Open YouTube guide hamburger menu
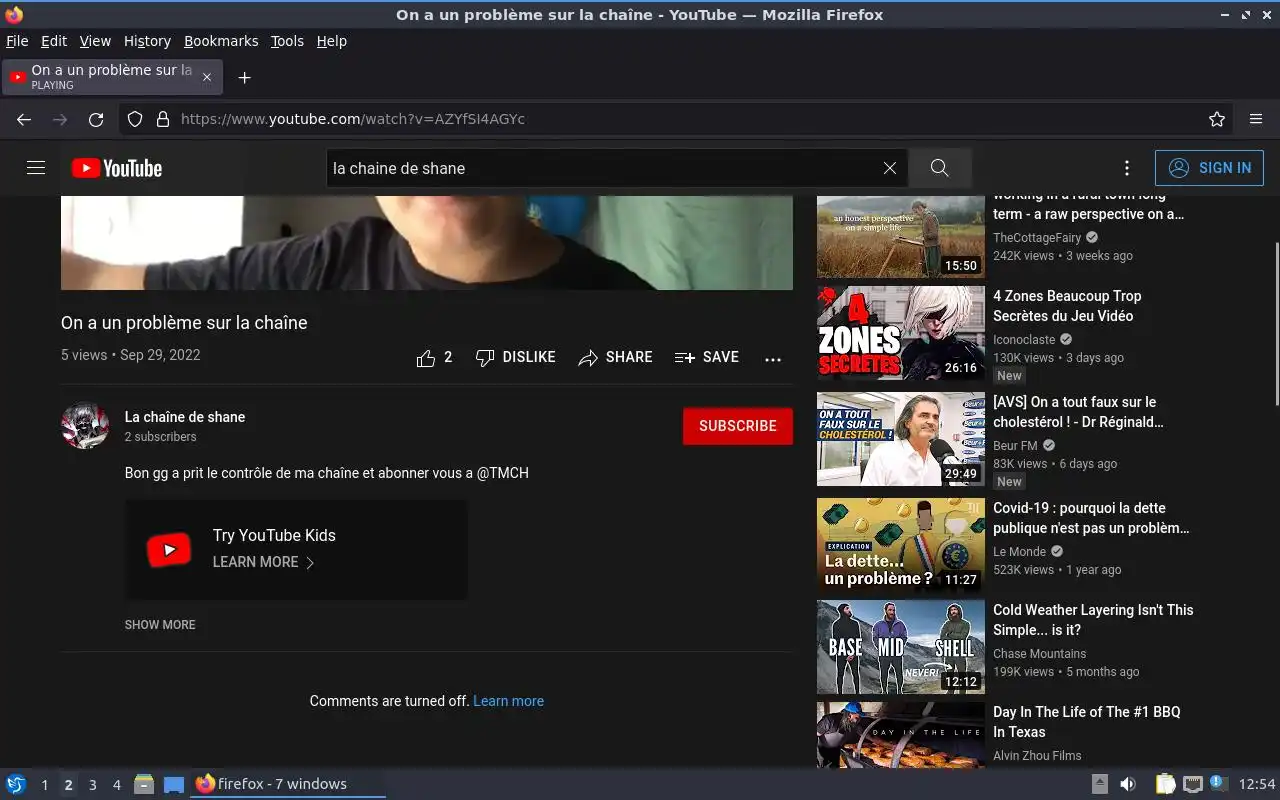Viewport: 1280px width, 800px height. (36, 168)
